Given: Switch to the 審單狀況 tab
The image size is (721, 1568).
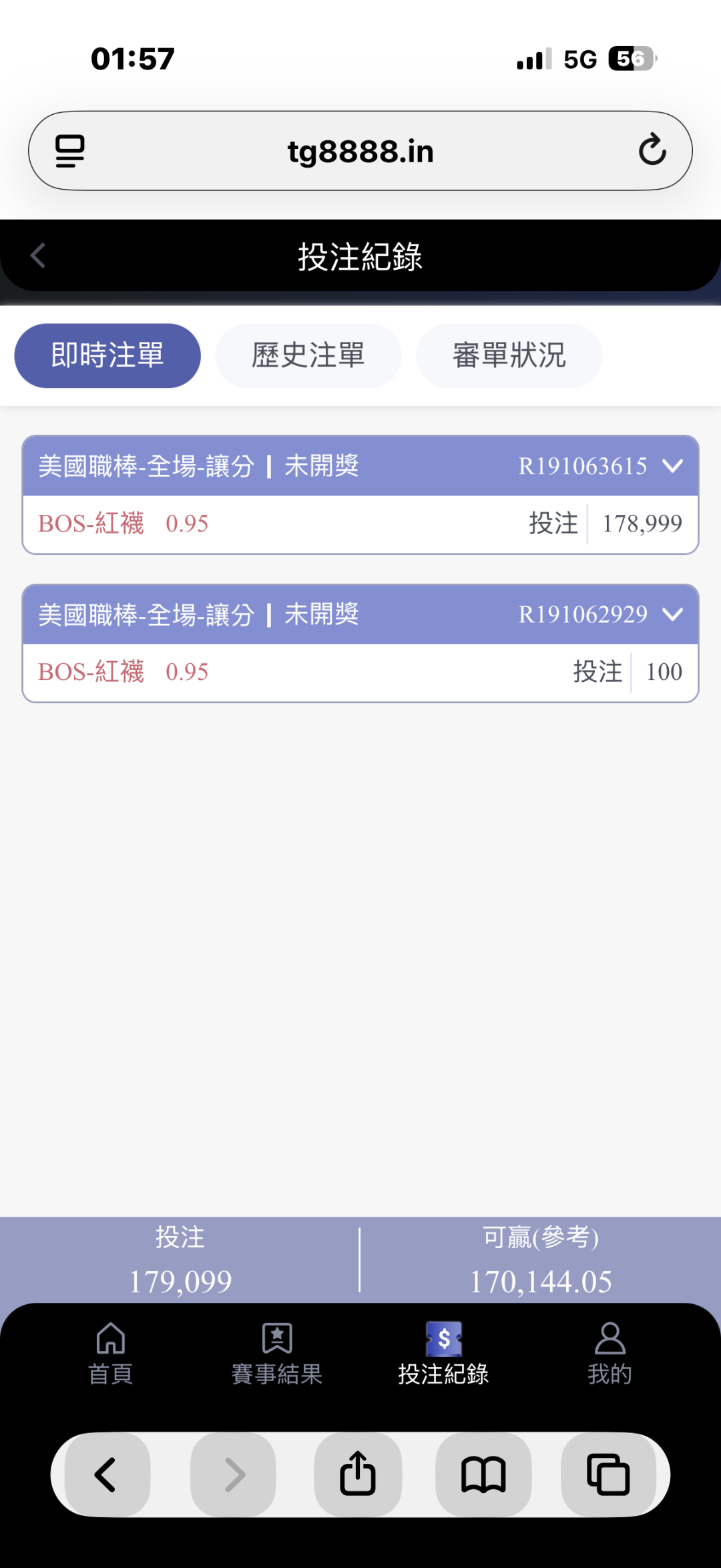Looking at the screenshot, I should coord(509,355).
